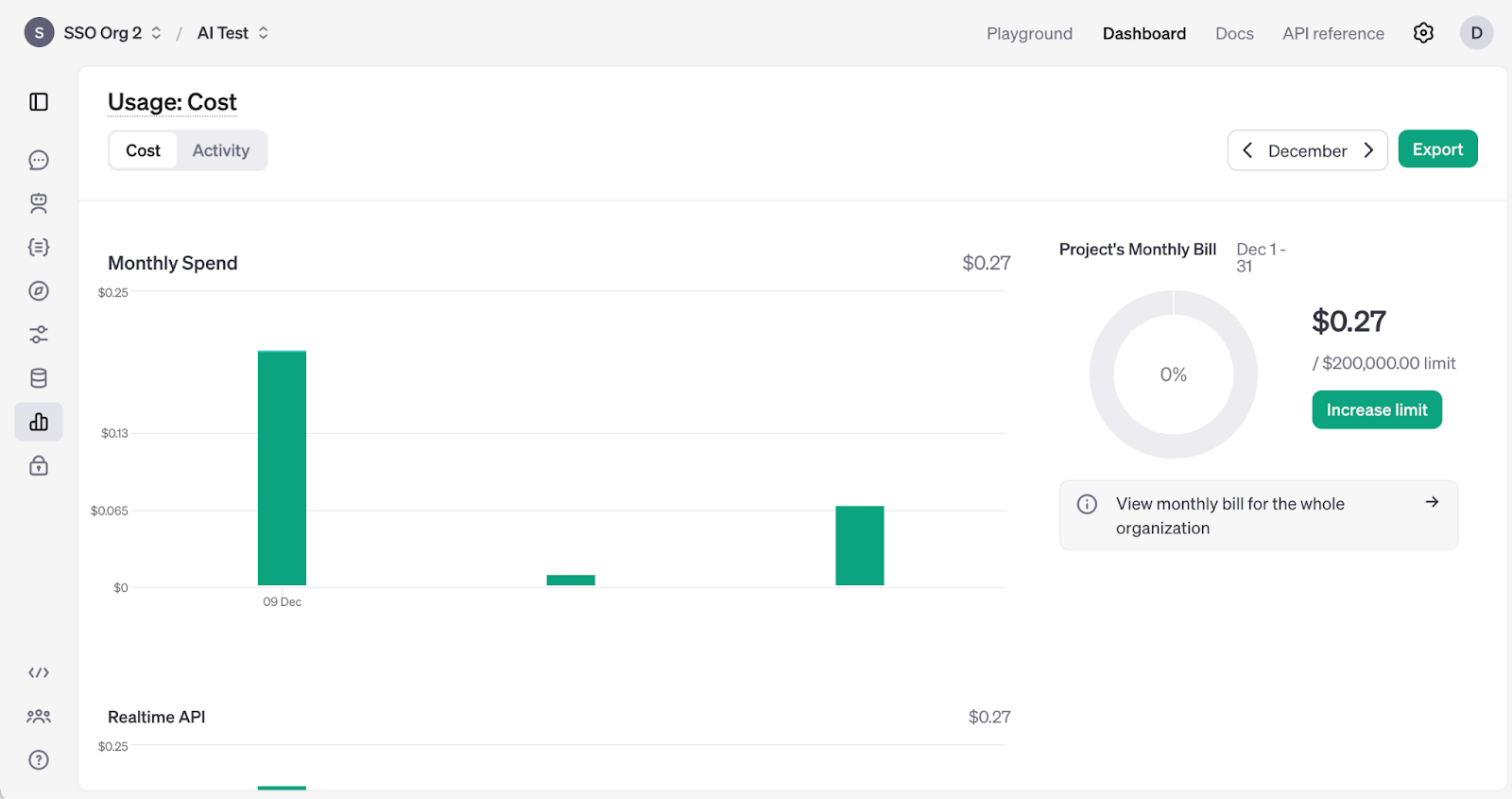1512x799 pixels.
Task: Expand the SSO Org 2 organization switcher
Action: pos(102,33)
